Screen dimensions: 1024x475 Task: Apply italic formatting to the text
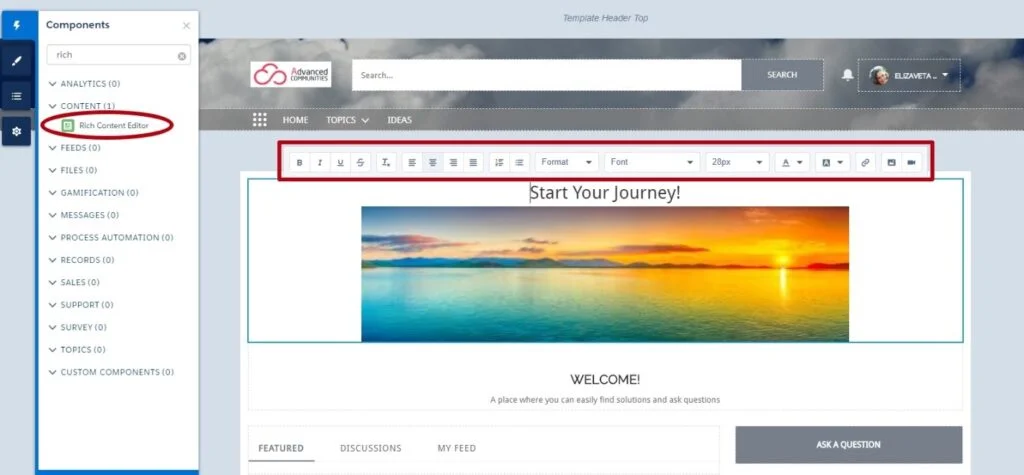(x=320, y=162)
